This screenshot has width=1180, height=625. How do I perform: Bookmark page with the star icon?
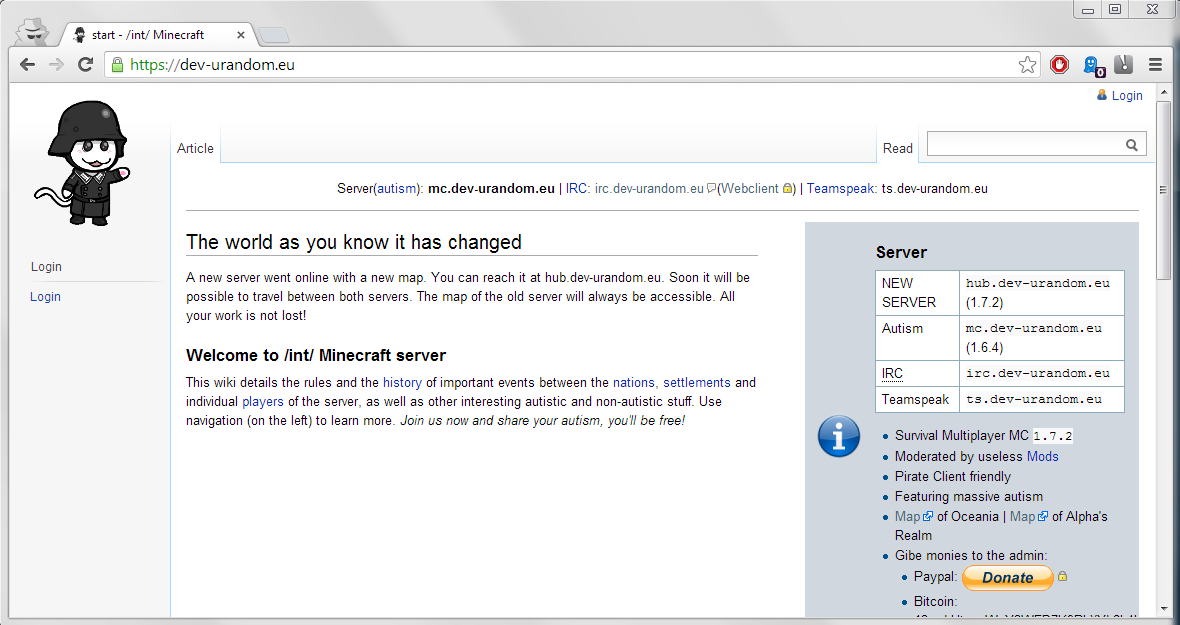[x=1027, y=65]
